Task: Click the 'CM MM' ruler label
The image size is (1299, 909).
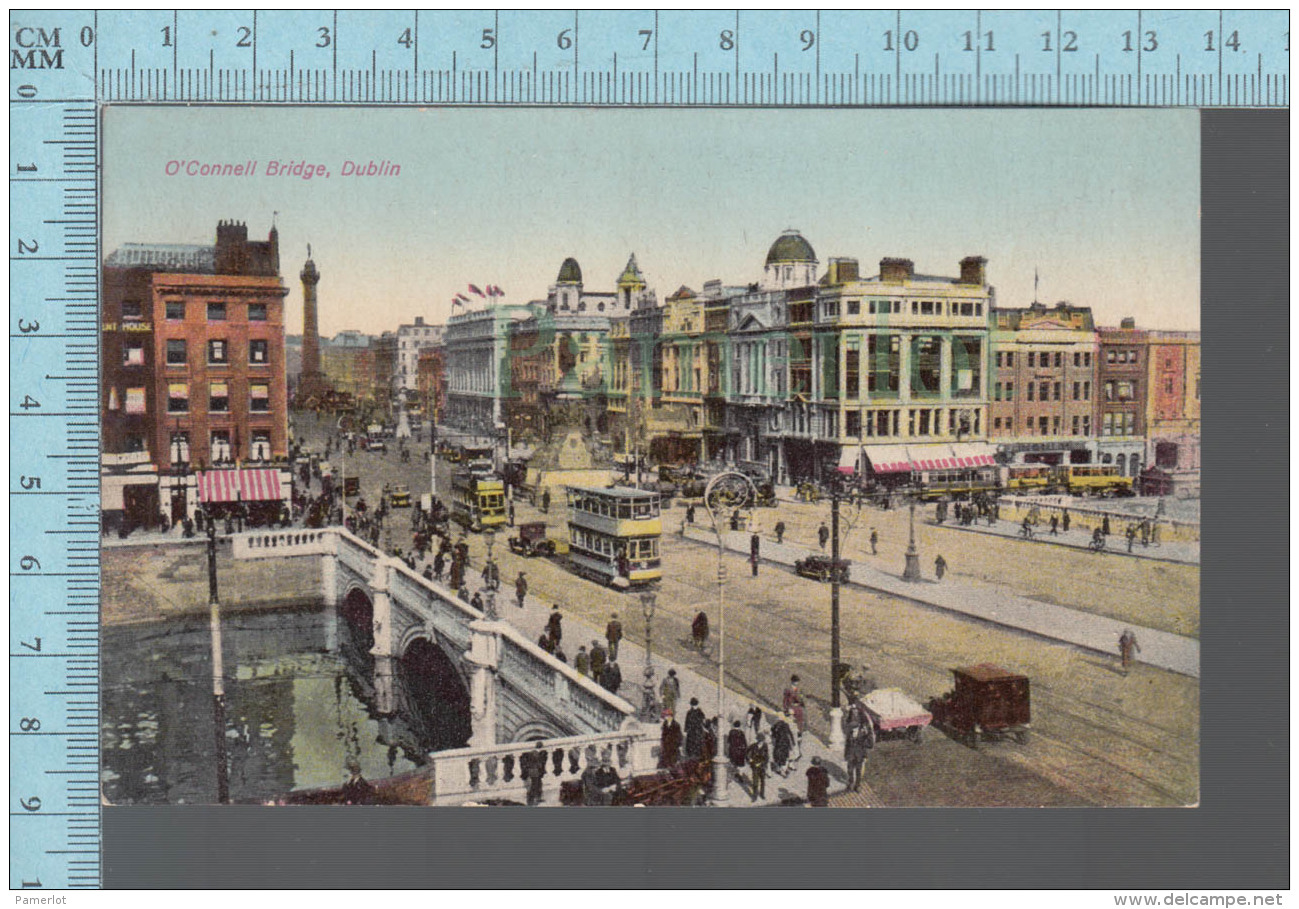Action: (37, 48)
